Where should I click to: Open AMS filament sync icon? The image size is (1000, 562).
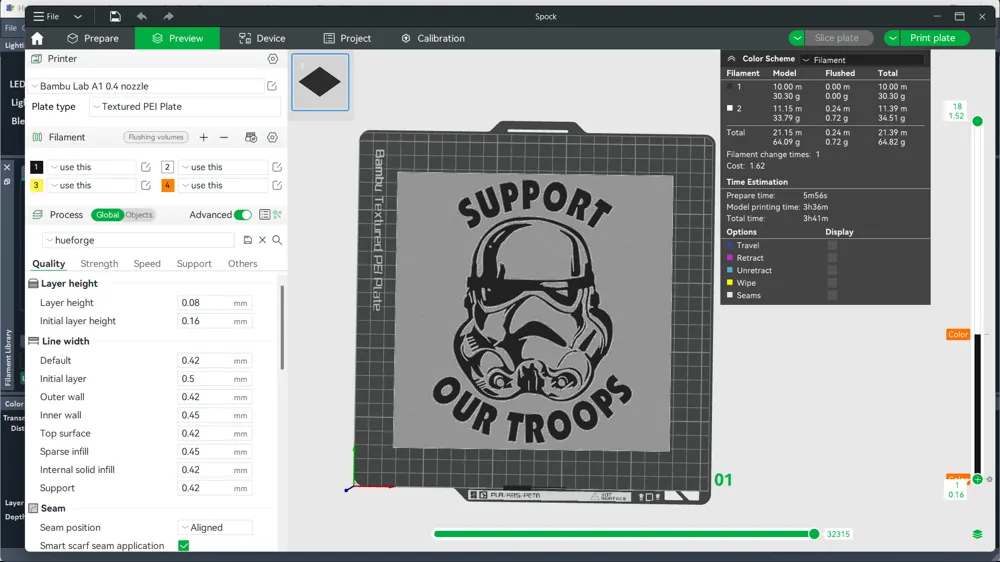(251, 137)
